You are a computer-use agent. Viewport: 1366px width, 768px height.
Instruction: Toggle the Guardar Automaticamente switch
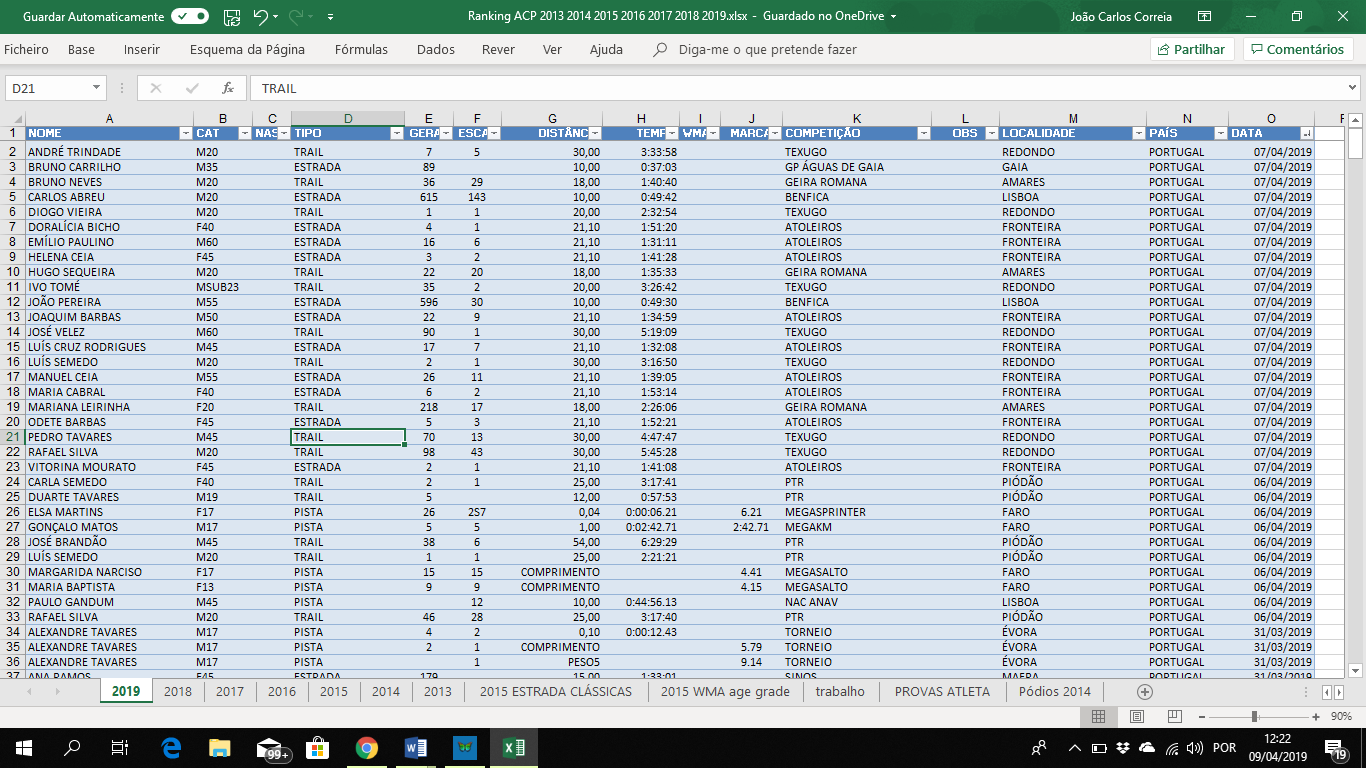click(190, 17)
